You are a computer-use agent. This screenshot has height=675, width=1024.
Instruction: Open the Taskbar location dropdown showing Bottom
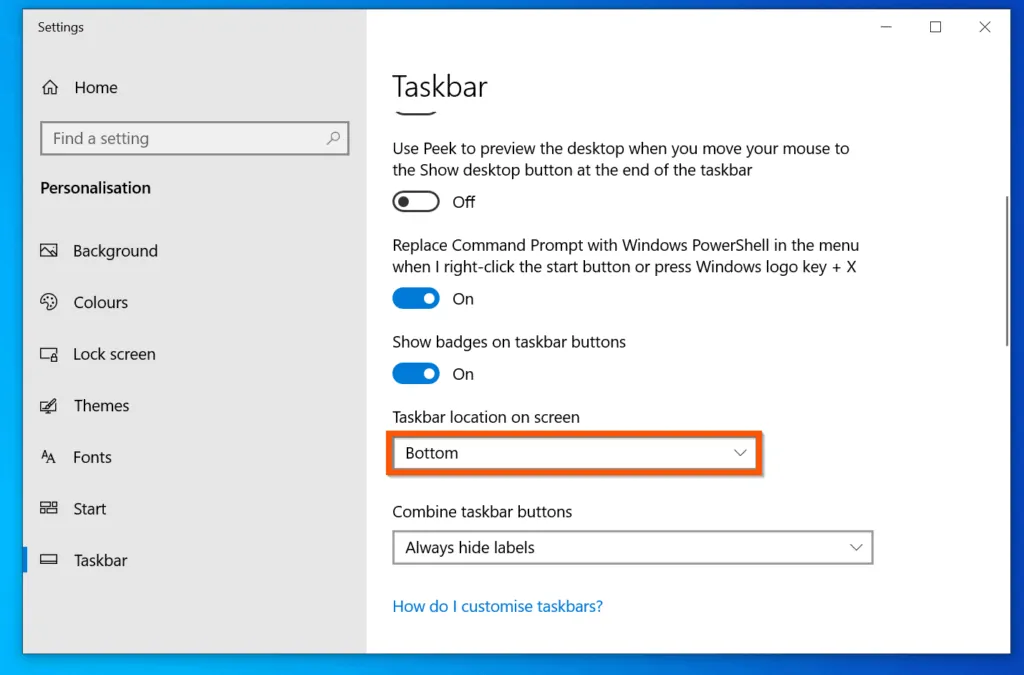[574, 453]
